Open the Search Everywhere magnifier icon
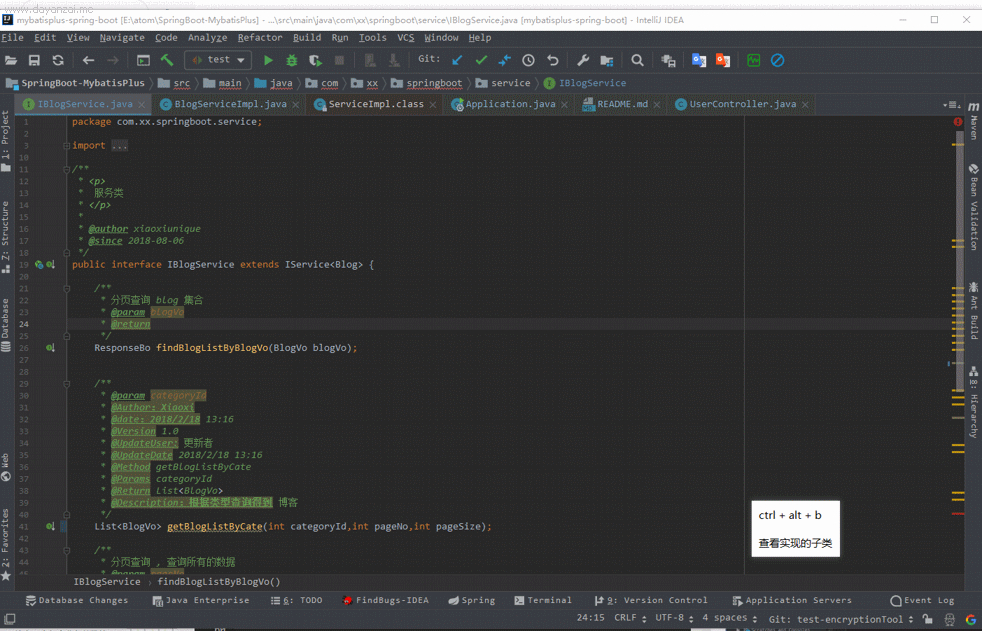982x631 pixels. [637, 60]
